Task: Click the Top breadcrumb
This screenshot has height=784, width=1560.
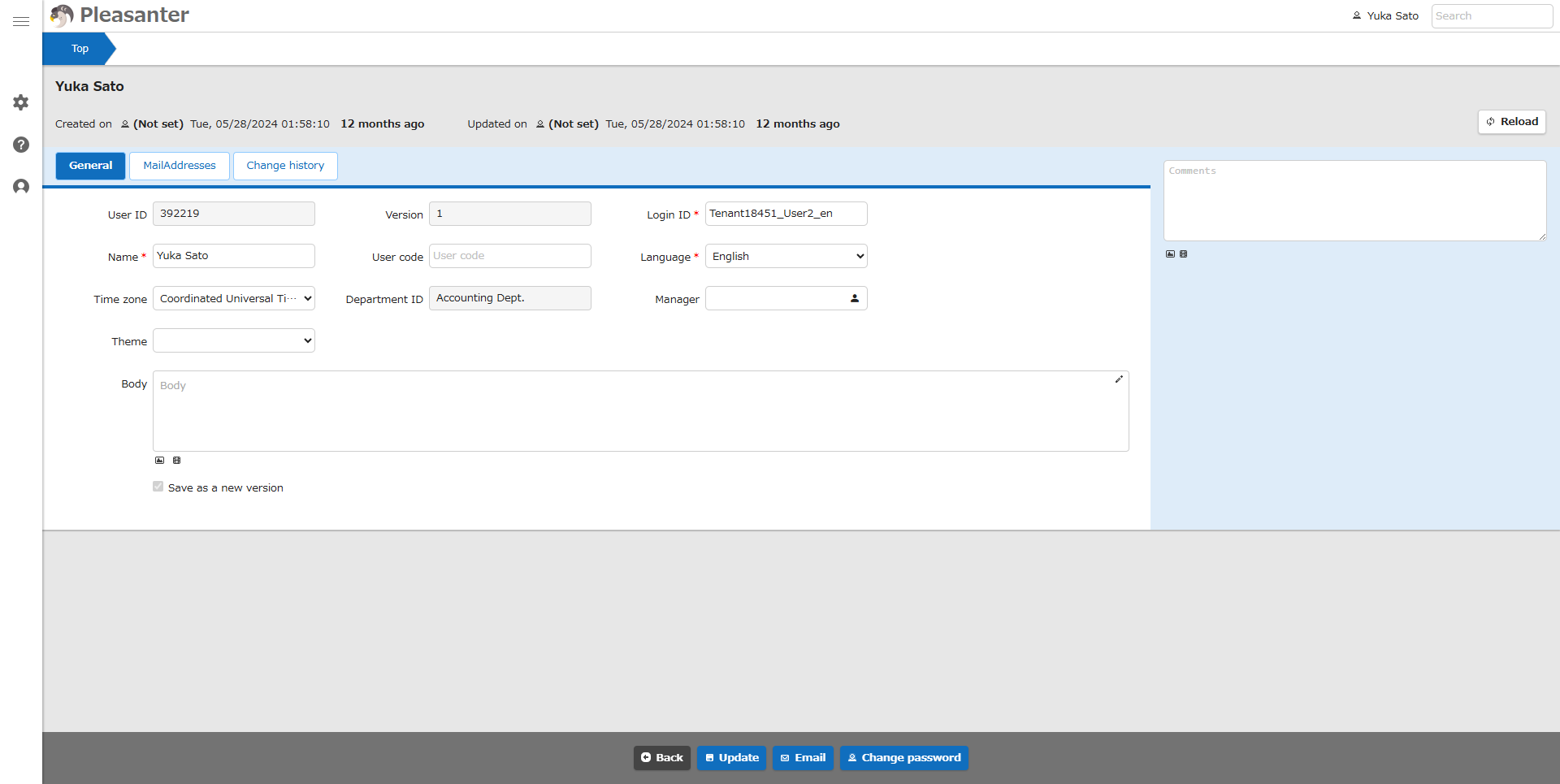Action: coord(79,49)
